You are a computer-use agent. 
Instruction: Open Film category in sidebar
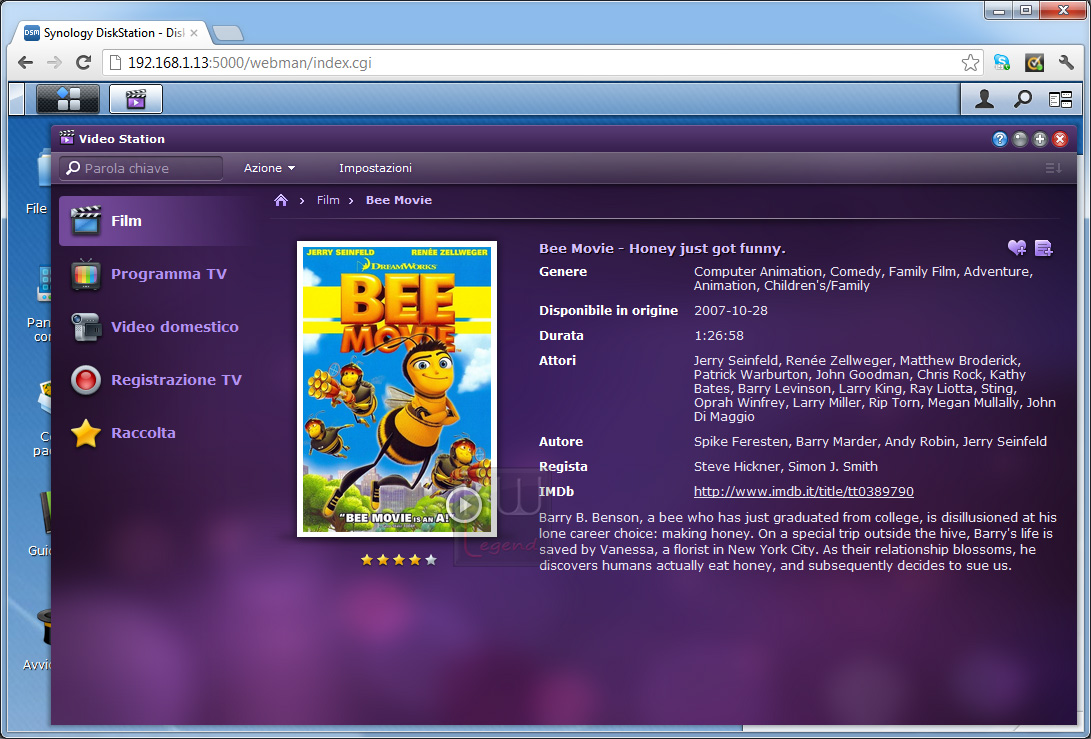click(157, 221)
